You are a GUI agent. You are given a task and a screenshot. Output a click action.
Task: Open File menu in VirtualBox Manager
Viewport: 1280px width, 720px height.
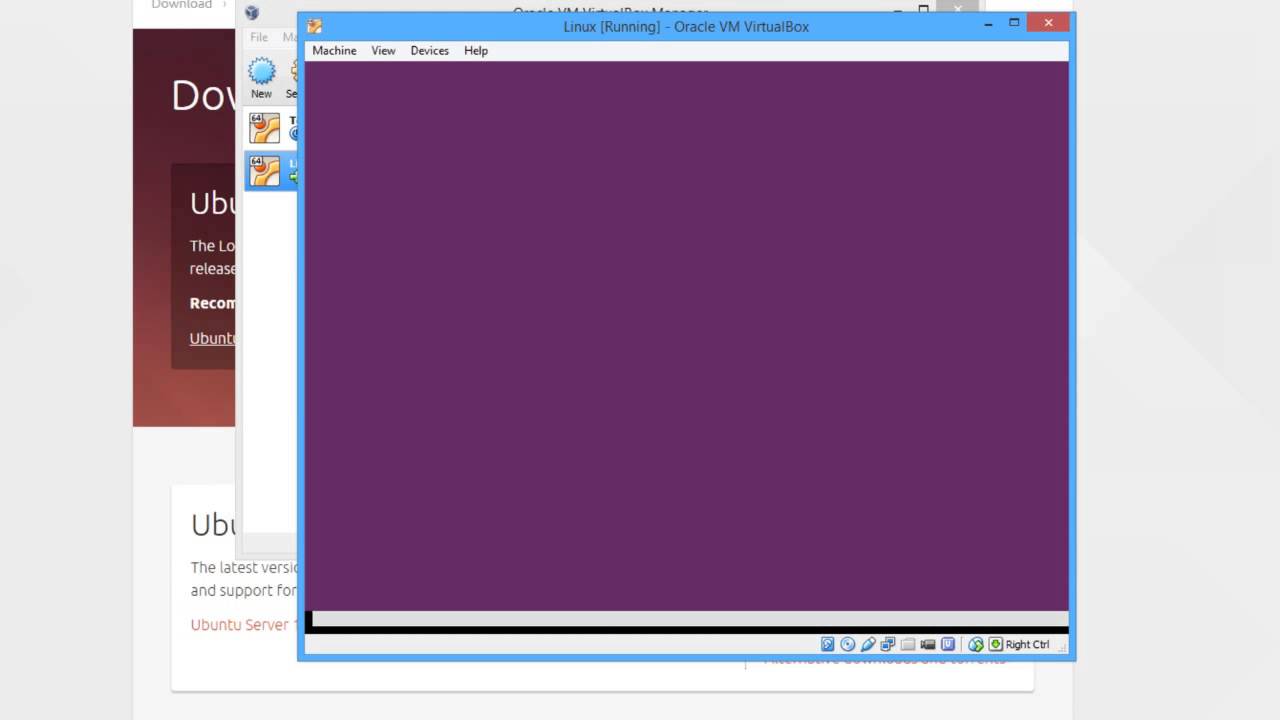click(x=259, y=37)
